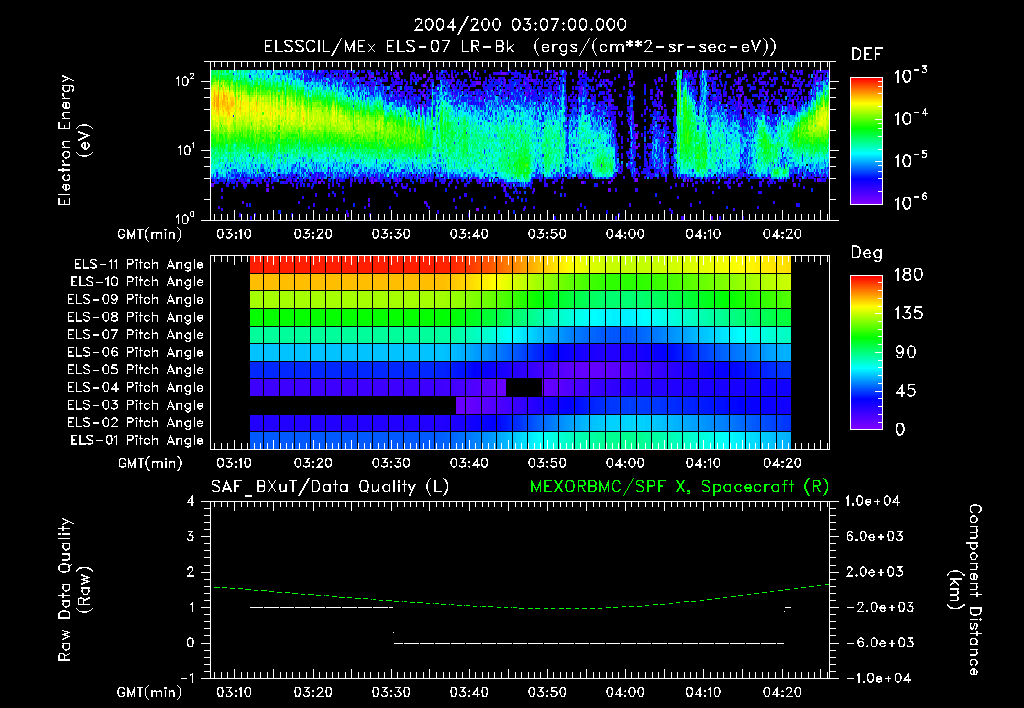Click the ELS-07 Pitch Angle label
This screenshot has width=1024, height=708.
(x=136, y=334)
